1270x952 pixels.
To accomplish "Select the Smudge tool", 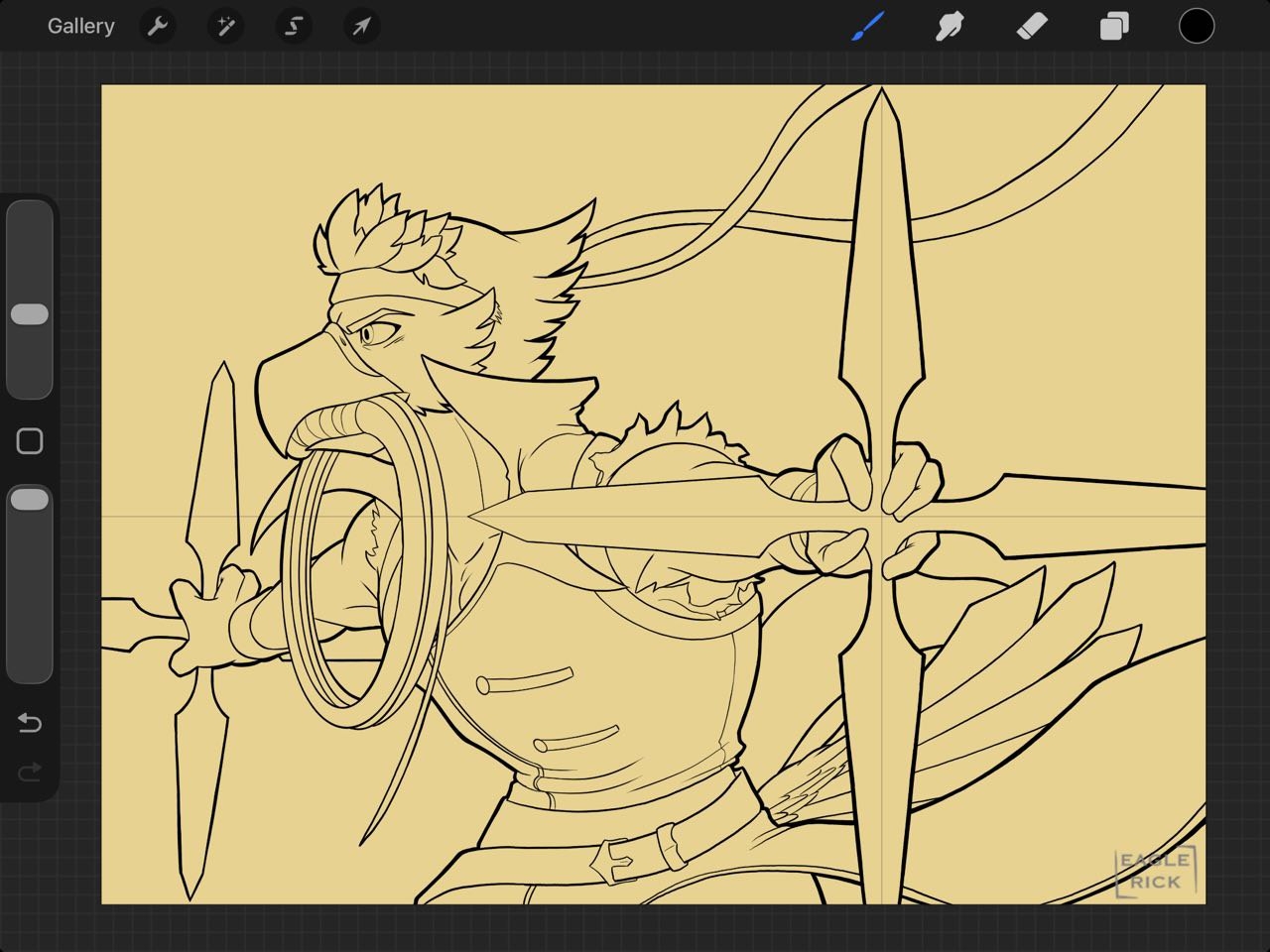I will [x=950, y=26].
